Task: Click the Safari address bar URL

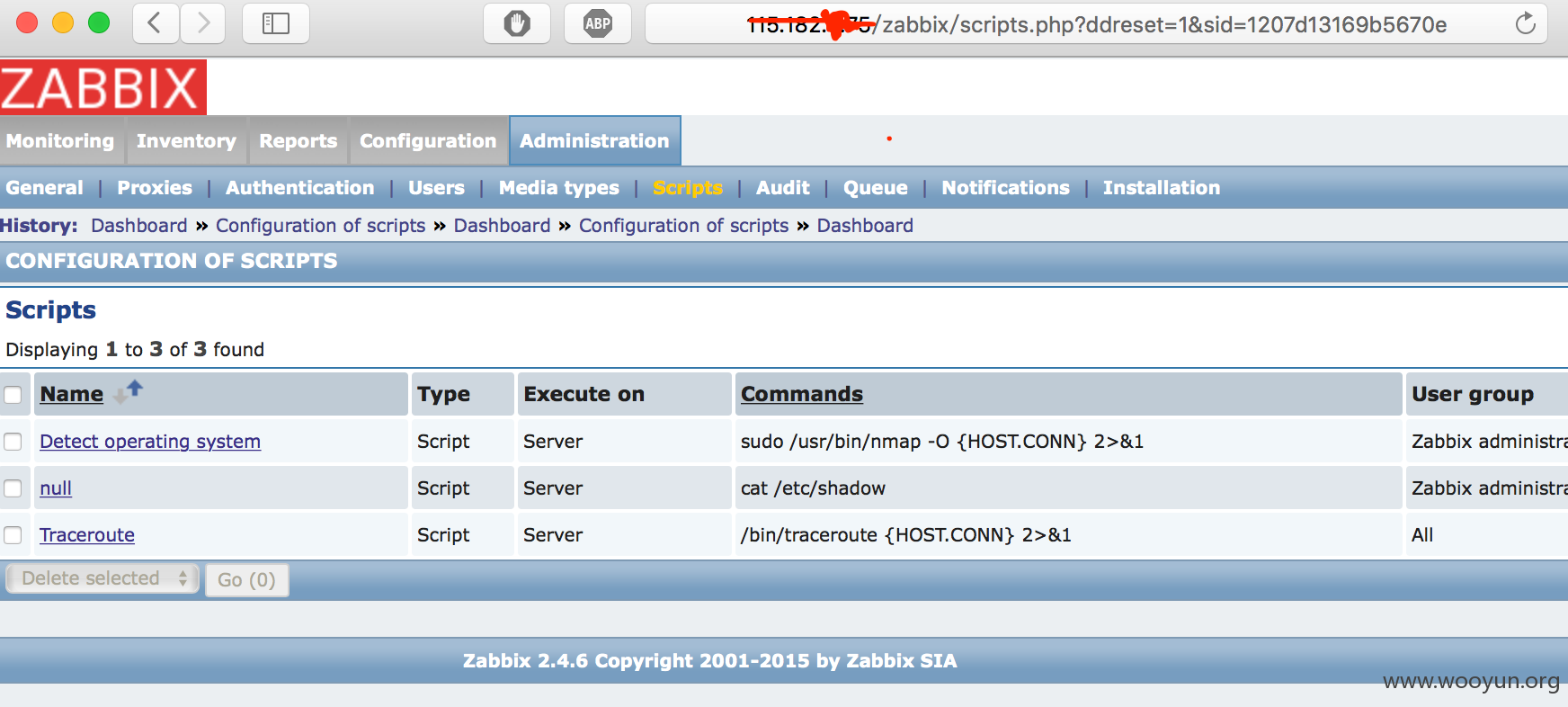Action: (1097, 24)
